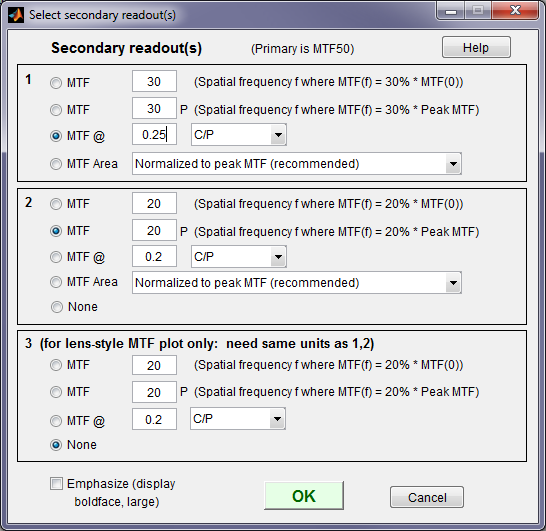Select MTF @ radio in section 3
Screen dimensions: 546x531
(x=56, y=421)
